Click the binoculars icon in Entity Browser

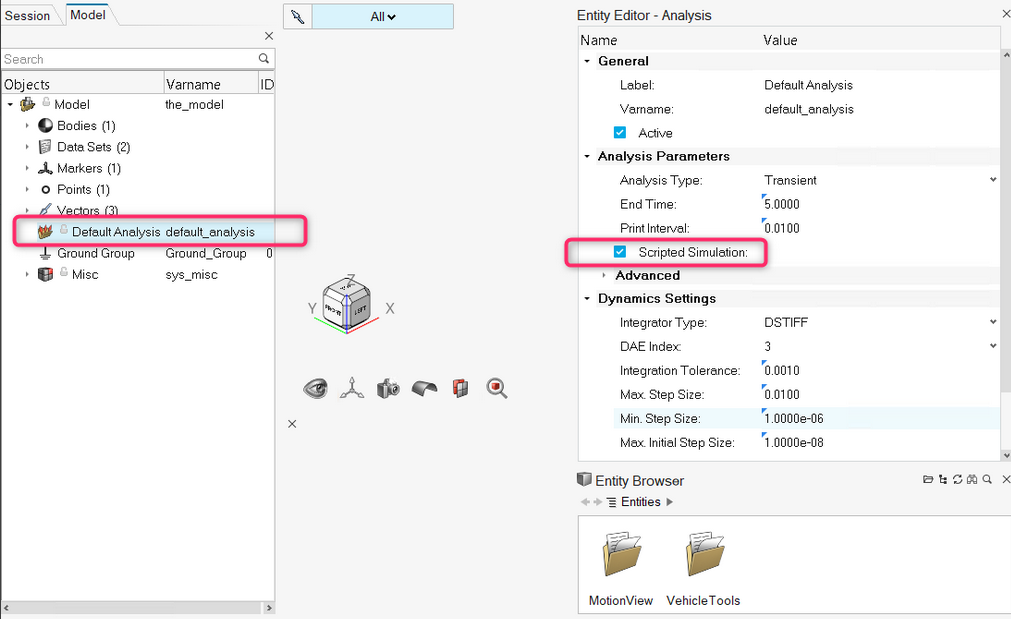972,480
